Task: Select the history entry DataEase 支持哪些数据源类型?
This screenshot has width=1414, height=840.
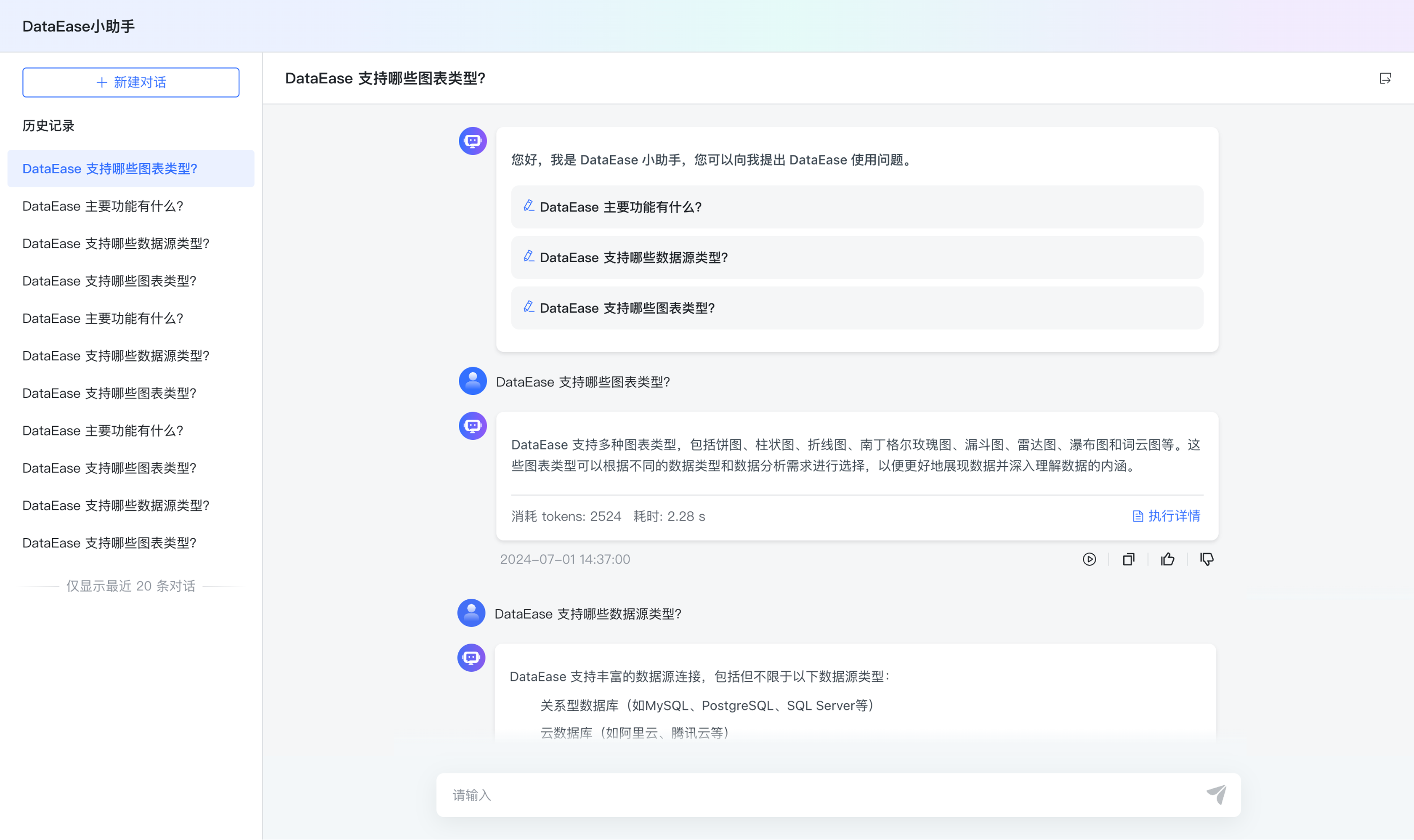Action: [116, 243]
